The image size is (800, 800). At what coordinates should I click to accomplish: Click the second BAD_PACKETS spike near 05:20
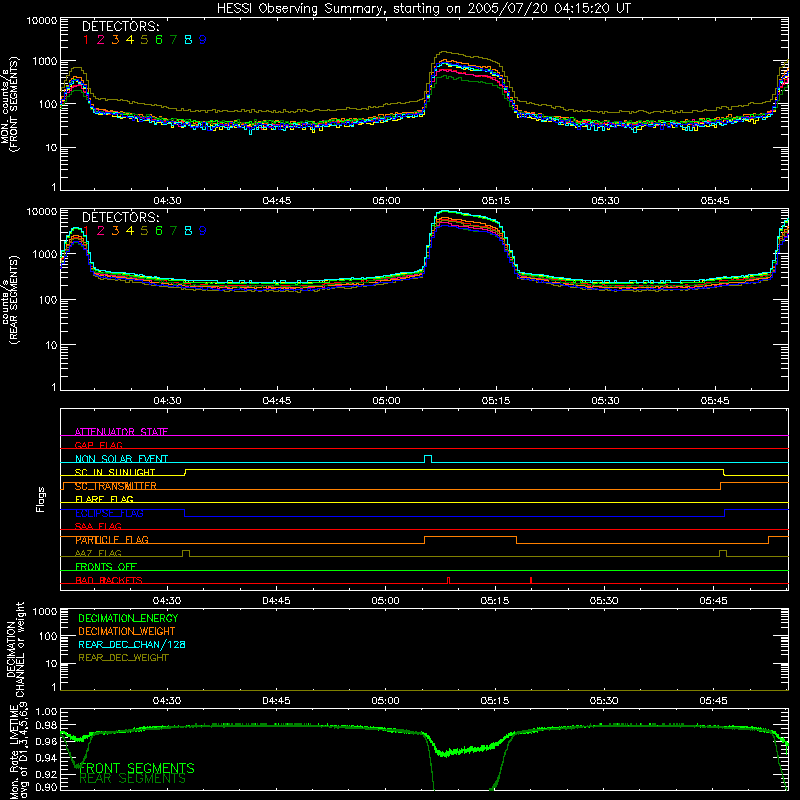point(531,580)
